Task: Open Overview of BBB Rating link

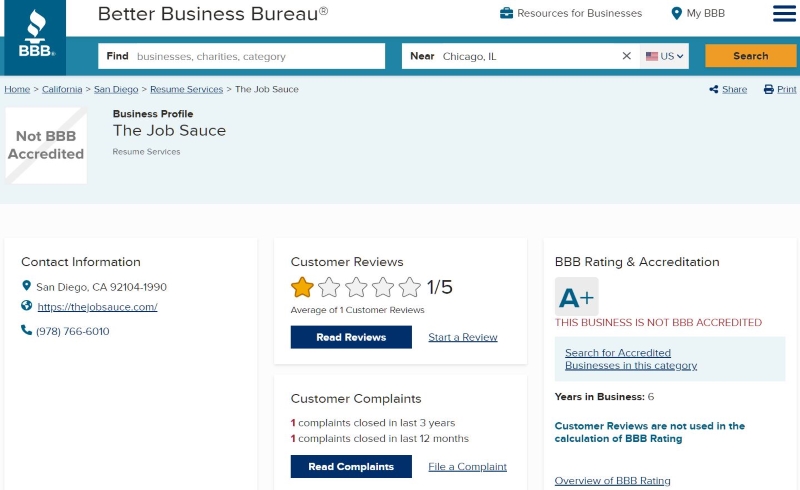Action: pyautogui.click(x=612, y=480)
